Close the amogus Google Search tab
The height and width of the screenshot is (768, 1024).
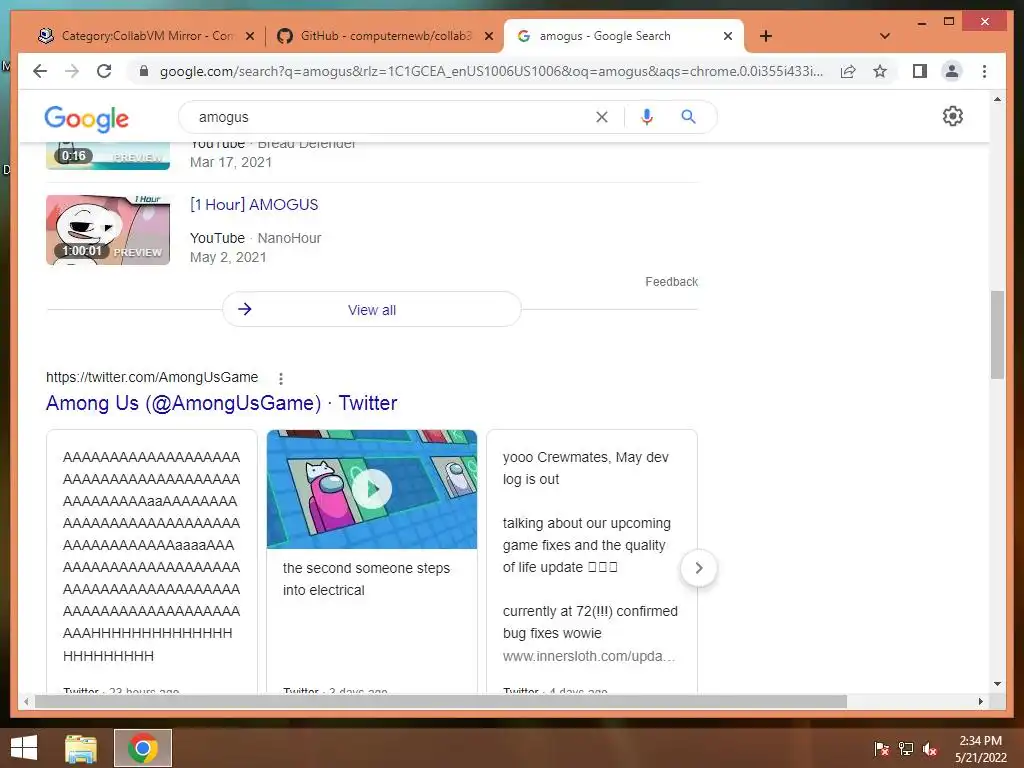point(728,36)
